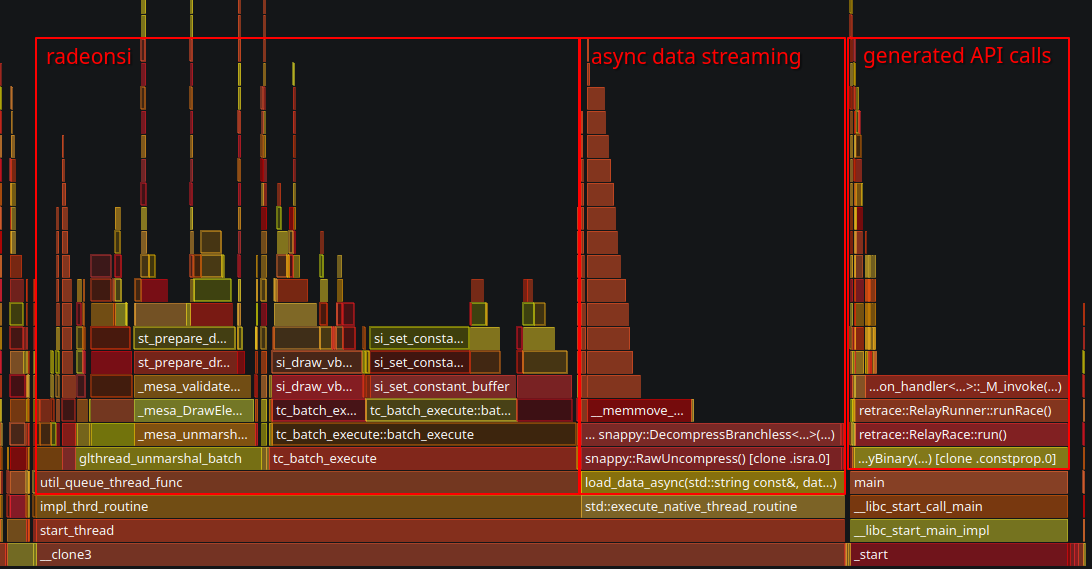The height and width of the screenshot is (569, 1092).
Task: Select the _mesa_validate frame
Action: [189, 386]
